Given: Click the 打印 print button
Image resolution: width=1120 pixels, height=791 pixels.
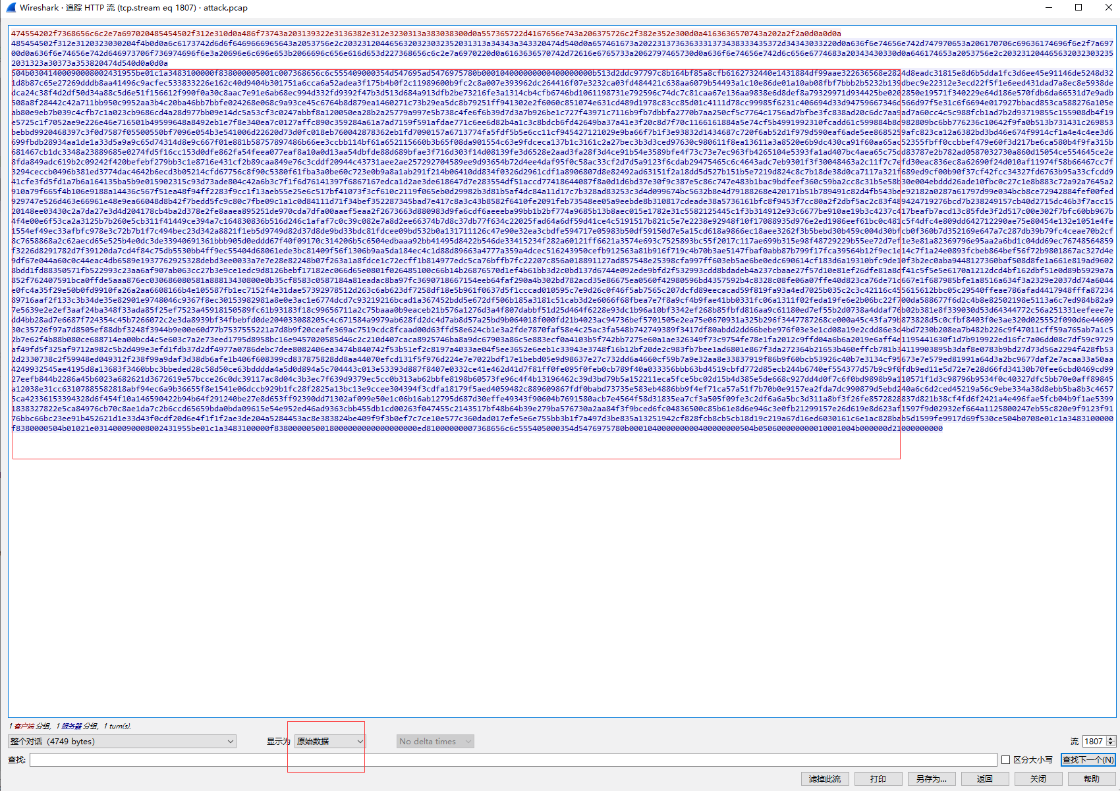Looking at the screenshot, I should tap(877, 778).
